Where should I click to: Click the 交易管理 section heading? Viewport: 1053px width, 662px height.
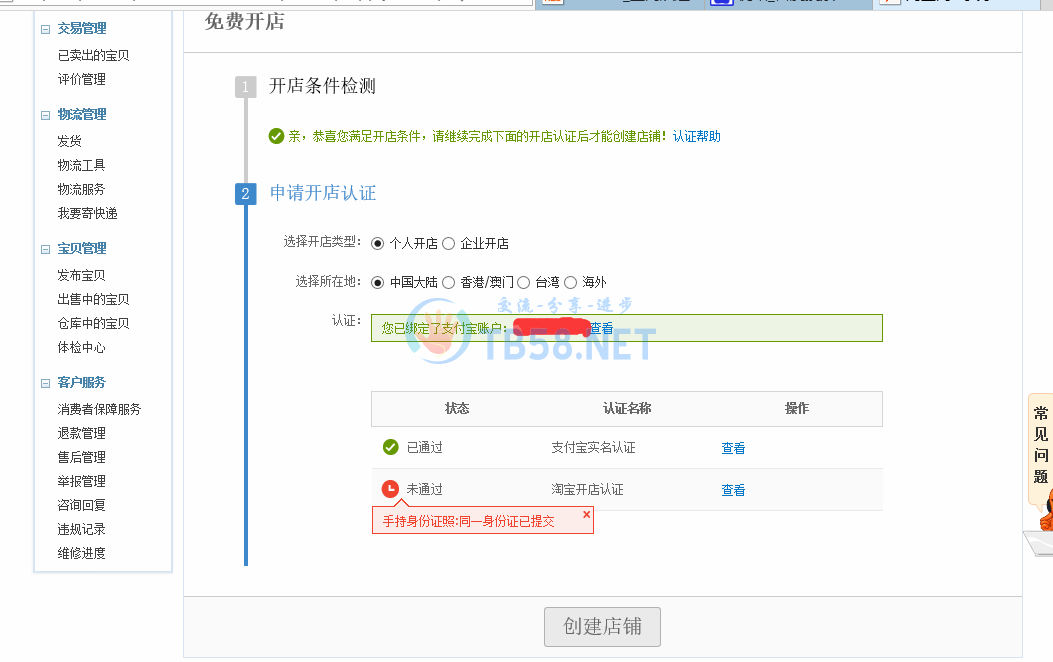click(82, 28)
